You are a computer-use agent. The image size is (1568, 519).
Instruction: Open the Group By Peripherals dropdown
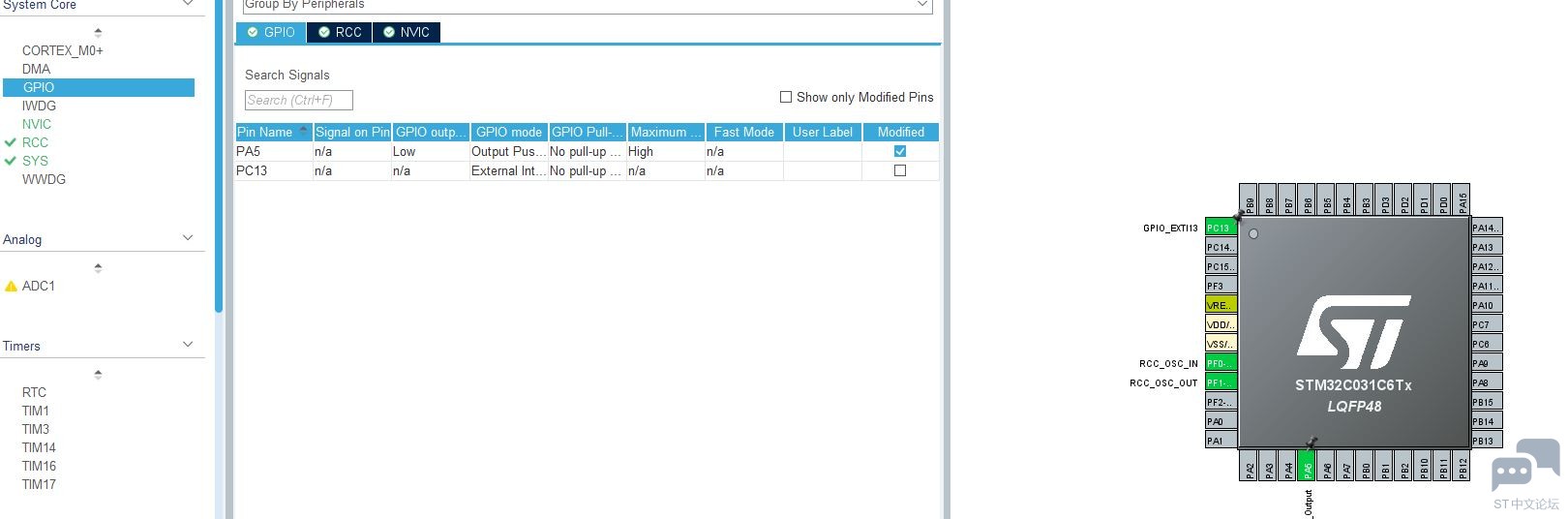click(587, 5)
